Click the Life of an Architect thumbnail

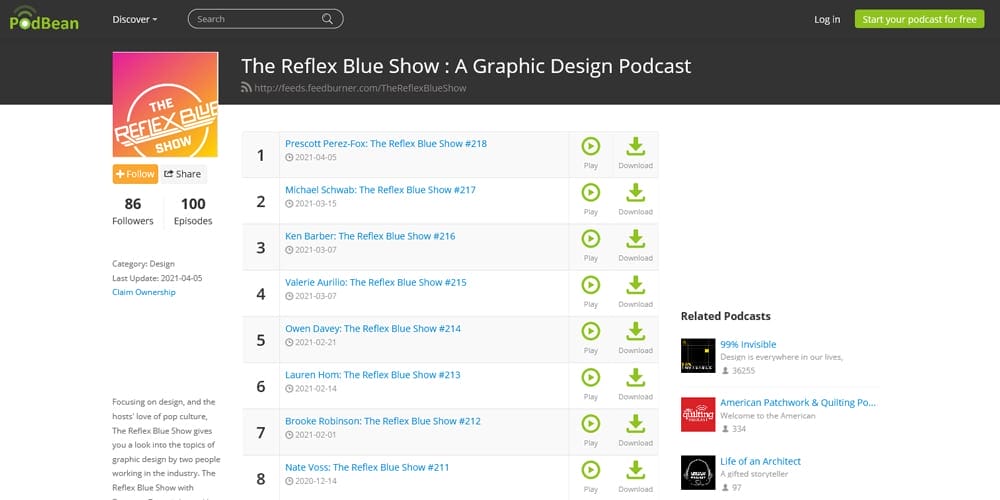(698, 473)
